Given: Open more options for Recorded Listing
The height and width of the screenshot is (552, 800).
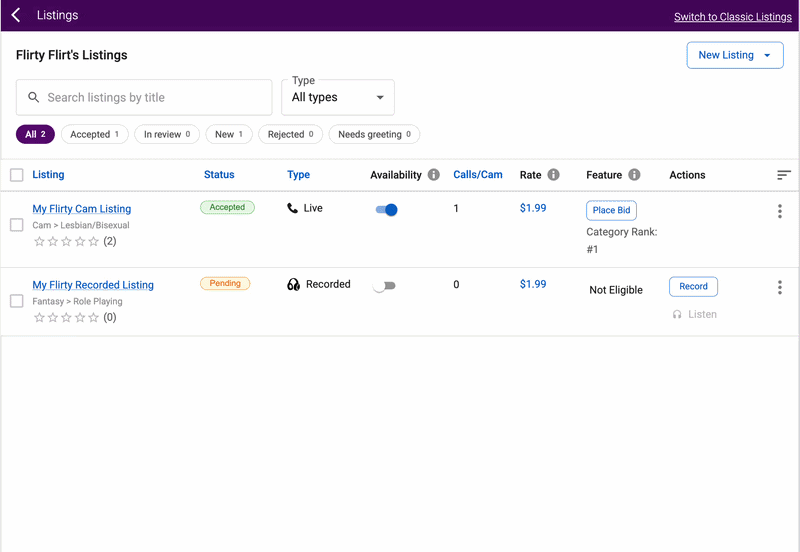Looking at the screenshot, I should pos(780,287).
